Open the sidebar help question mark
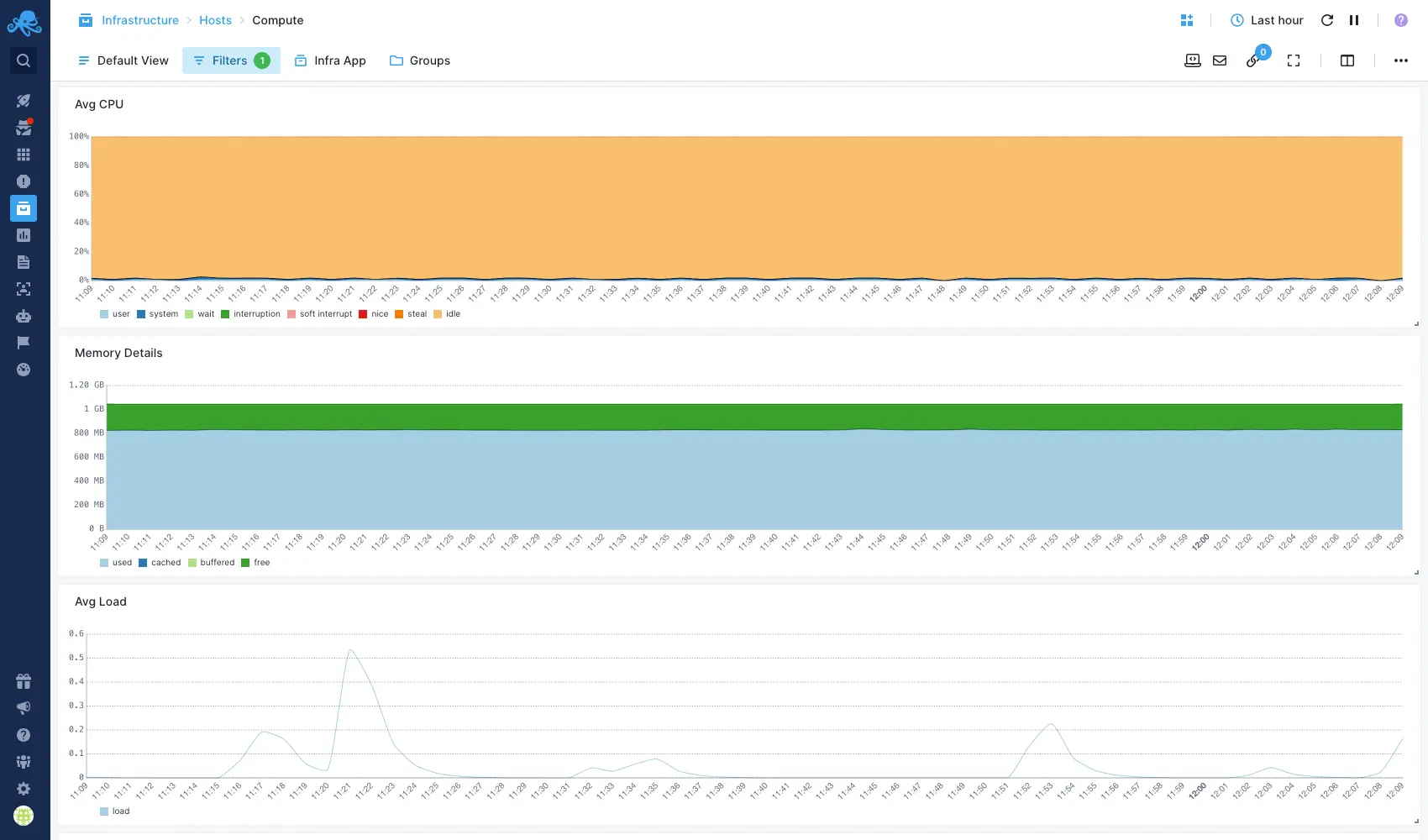The width and height of the screenshot is (1428, 840). click(x=24, y=735)
